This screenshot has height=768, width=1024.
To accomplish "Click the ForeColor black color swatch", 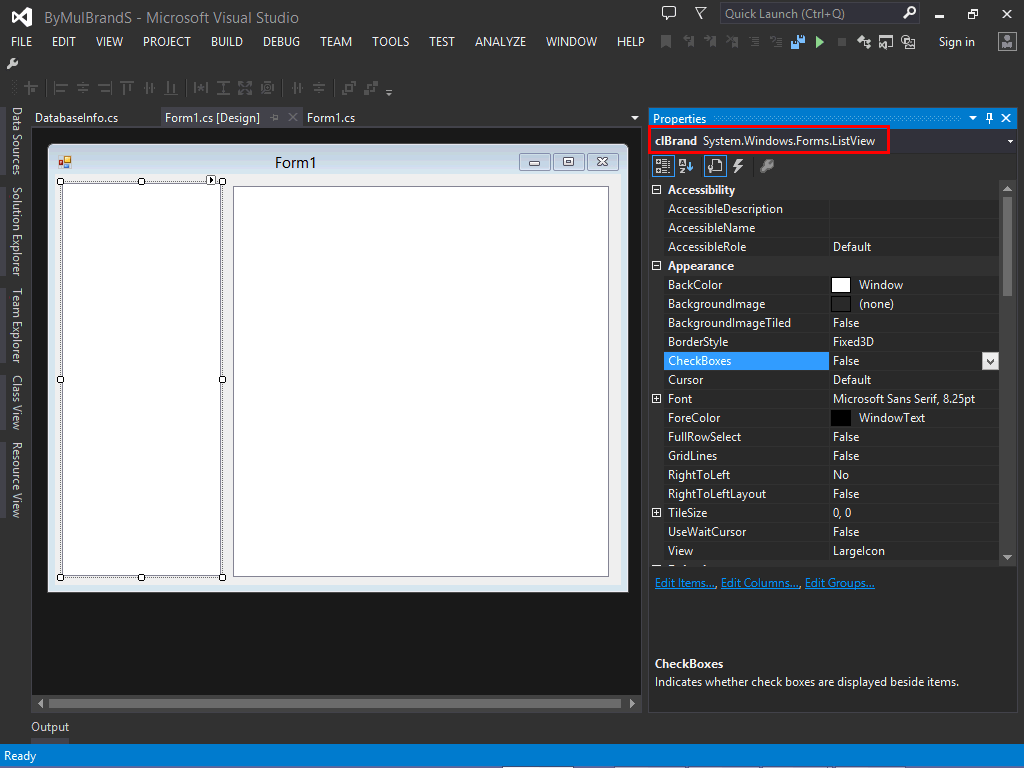I will pyautogui.click(x=840, y=418).
